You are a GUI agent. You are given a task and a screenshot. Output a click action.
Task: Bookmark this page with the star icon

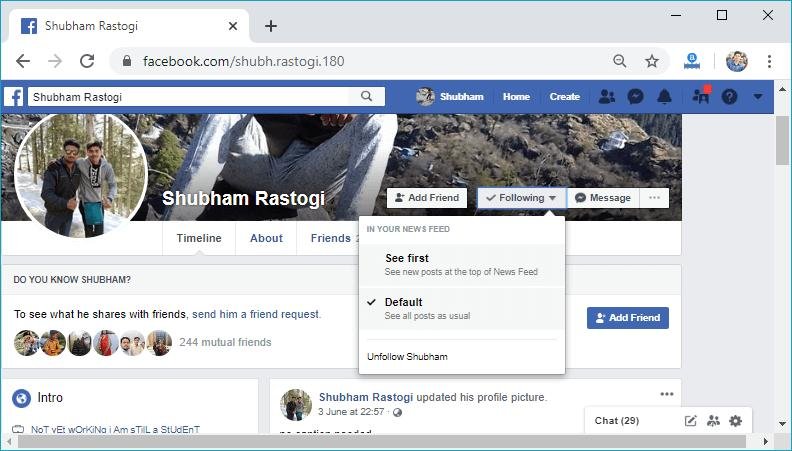(x=652, y=61)
